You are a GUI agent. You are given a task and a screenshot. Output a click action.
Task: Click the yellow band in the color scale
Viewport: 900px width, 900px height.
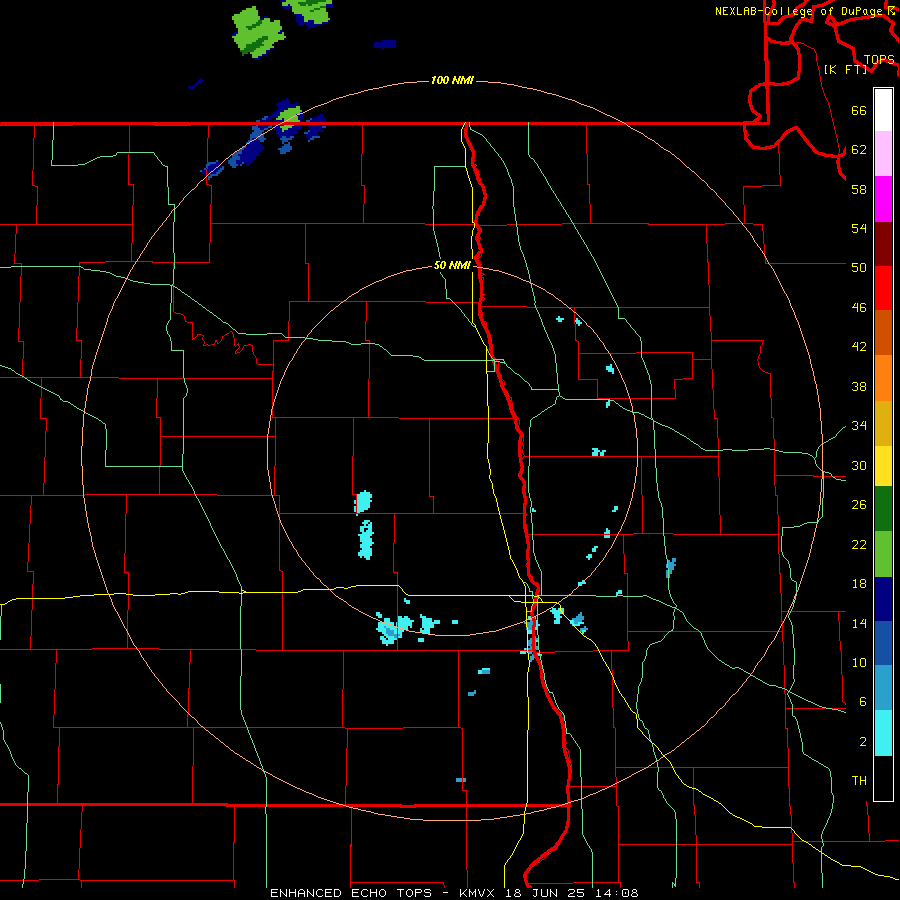point(883,467)
